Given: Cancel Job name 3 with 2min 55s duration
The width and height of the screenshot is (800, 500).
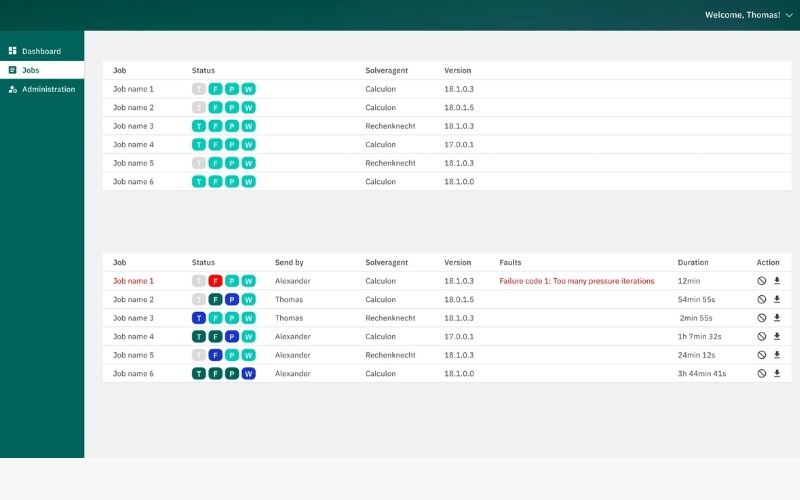Looking at the screenshot, I should pyautogui.click(x=761, y=318).
